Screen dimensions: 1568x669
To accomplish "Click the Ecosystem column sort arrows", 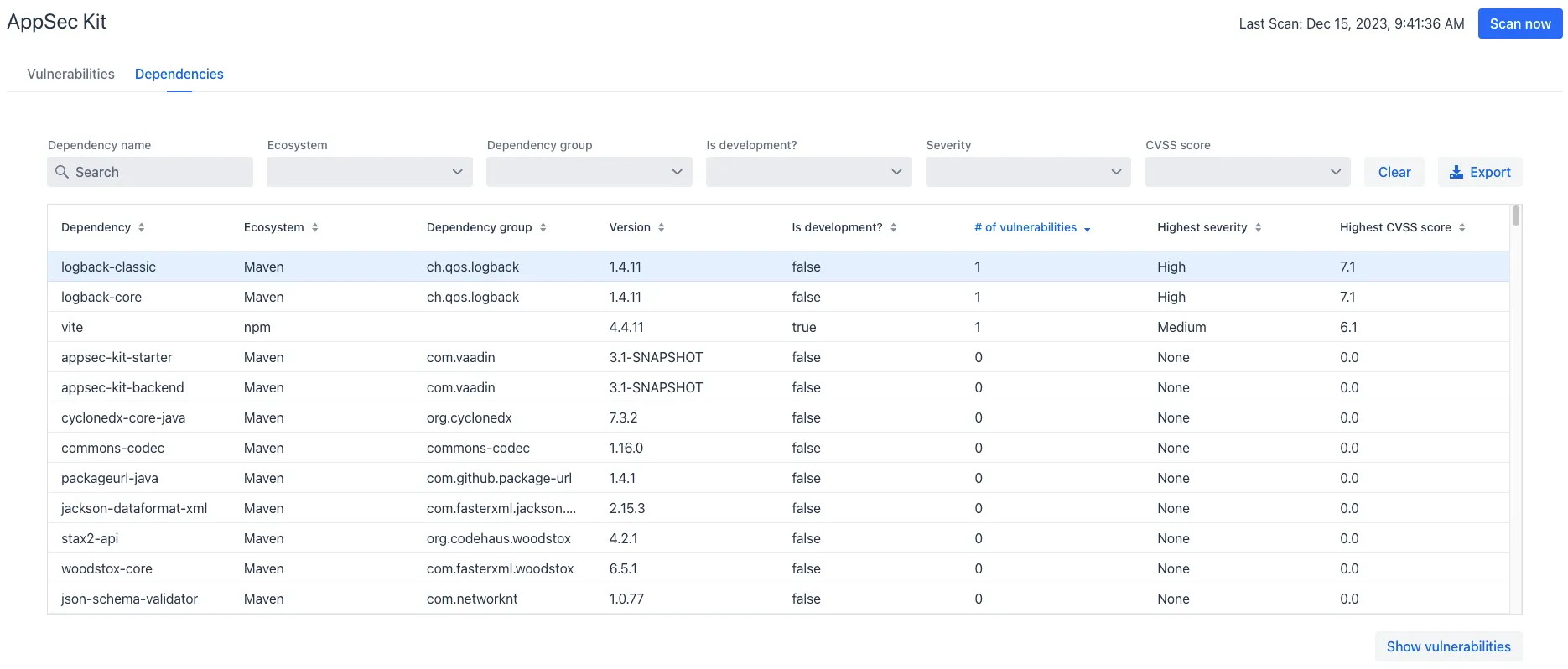I will (314, 227).
